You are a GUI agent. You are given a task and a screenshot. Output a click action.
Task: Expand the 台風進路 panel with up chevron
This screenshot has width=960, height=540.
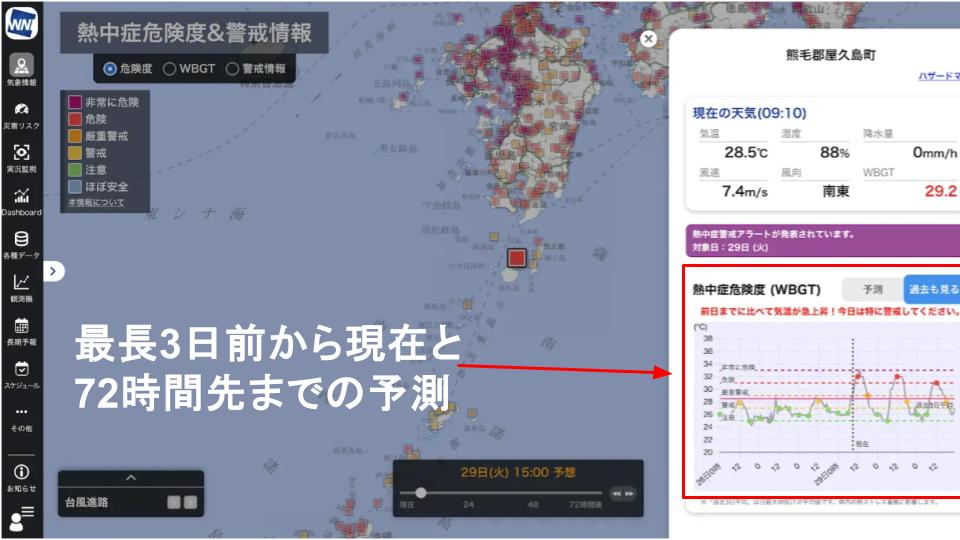tap(130, 478)
